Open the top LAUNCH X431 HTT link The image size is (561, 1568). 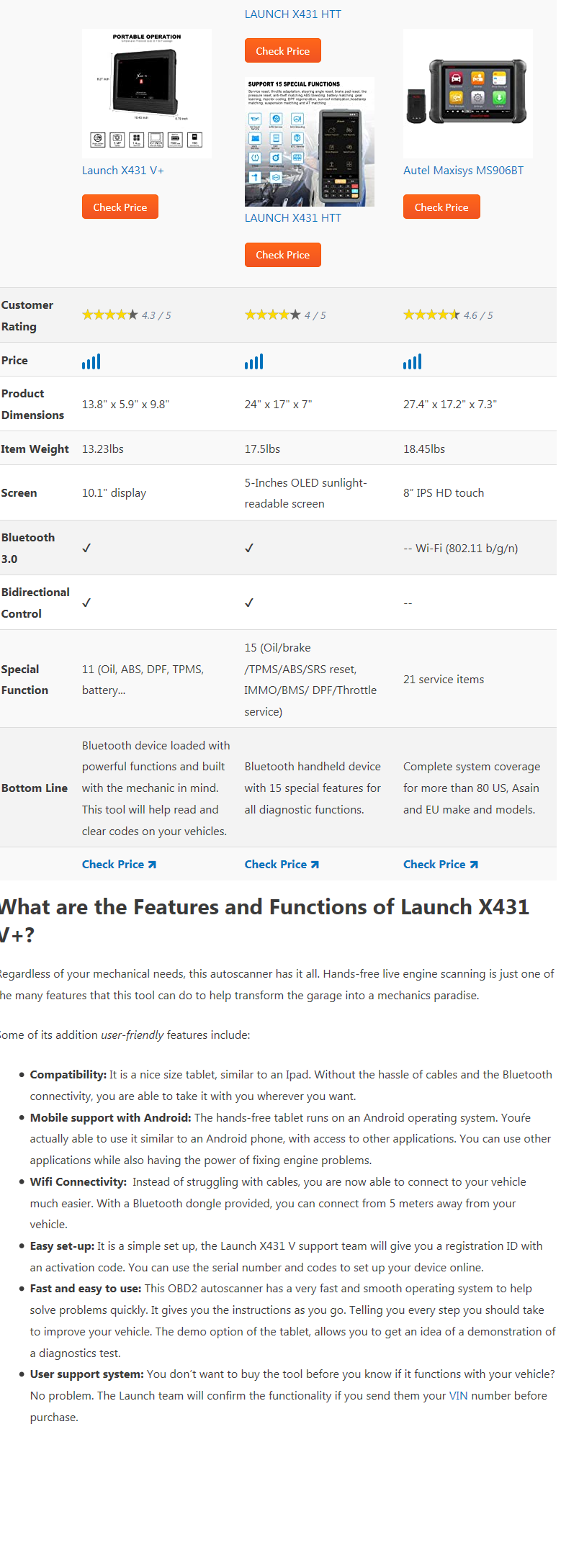click(x=293, y=14)
